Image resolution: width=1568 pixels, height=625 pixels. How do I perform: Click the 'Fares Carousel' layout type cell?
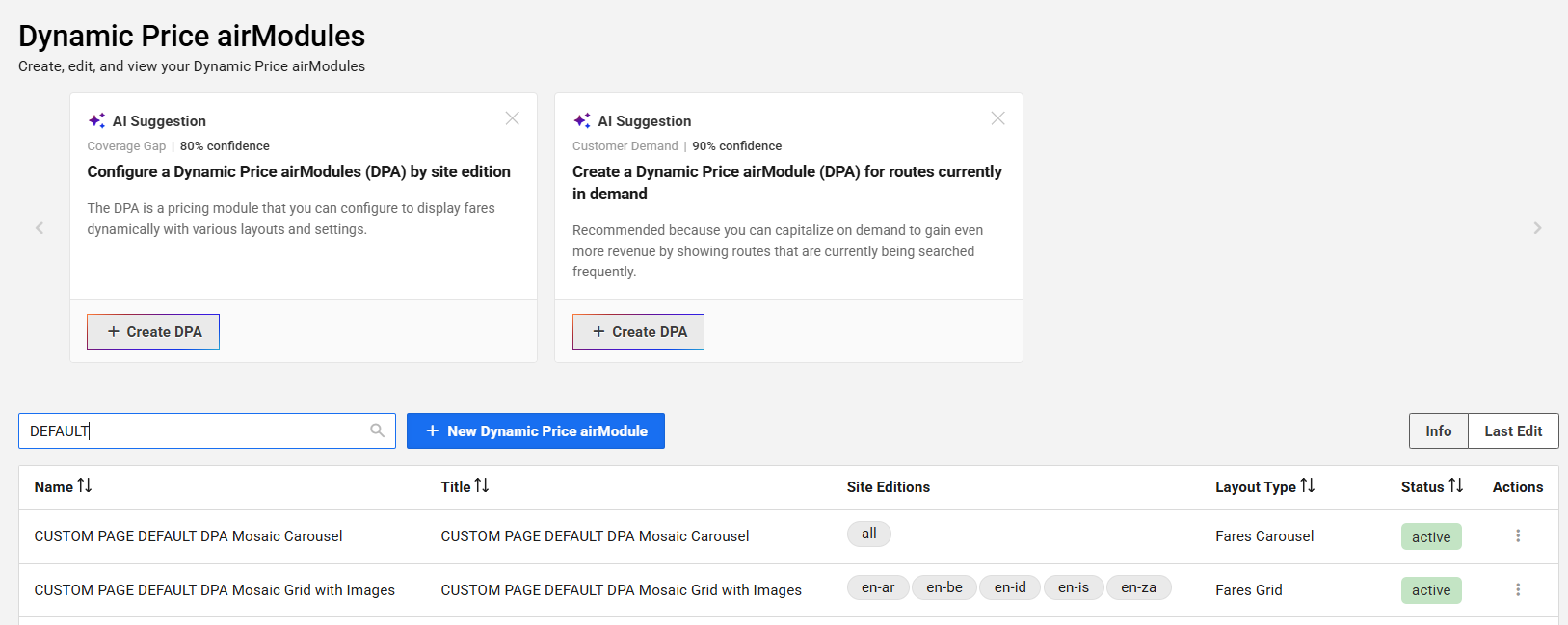coord(1264,536)
